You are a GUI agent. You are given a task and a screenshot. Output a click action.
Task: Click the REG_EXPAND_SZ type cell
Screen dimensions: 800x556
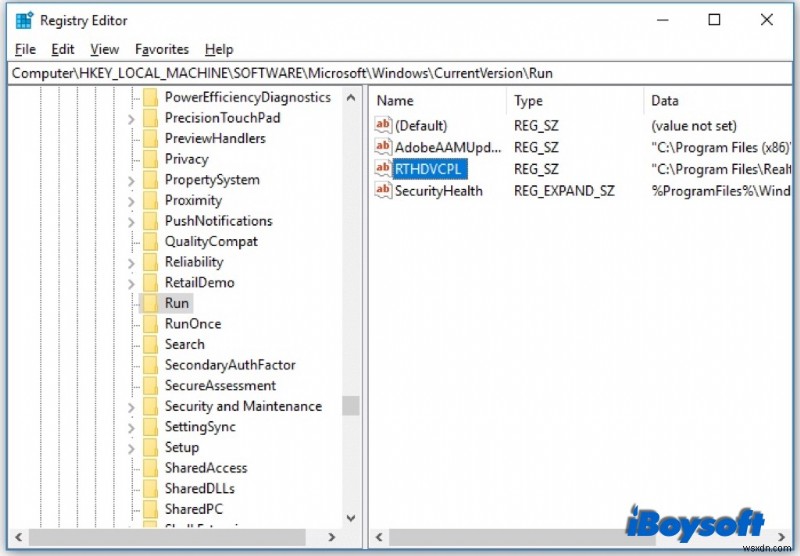pos(564,191)
